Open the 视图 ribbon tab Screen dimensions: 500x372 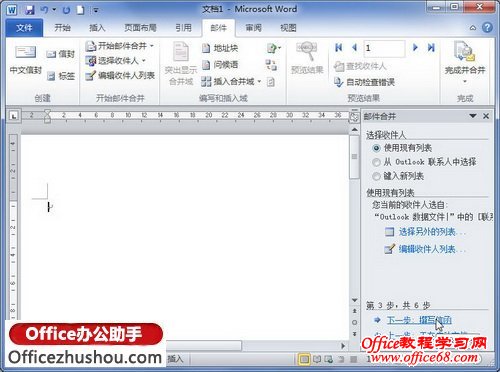(288, 28)
